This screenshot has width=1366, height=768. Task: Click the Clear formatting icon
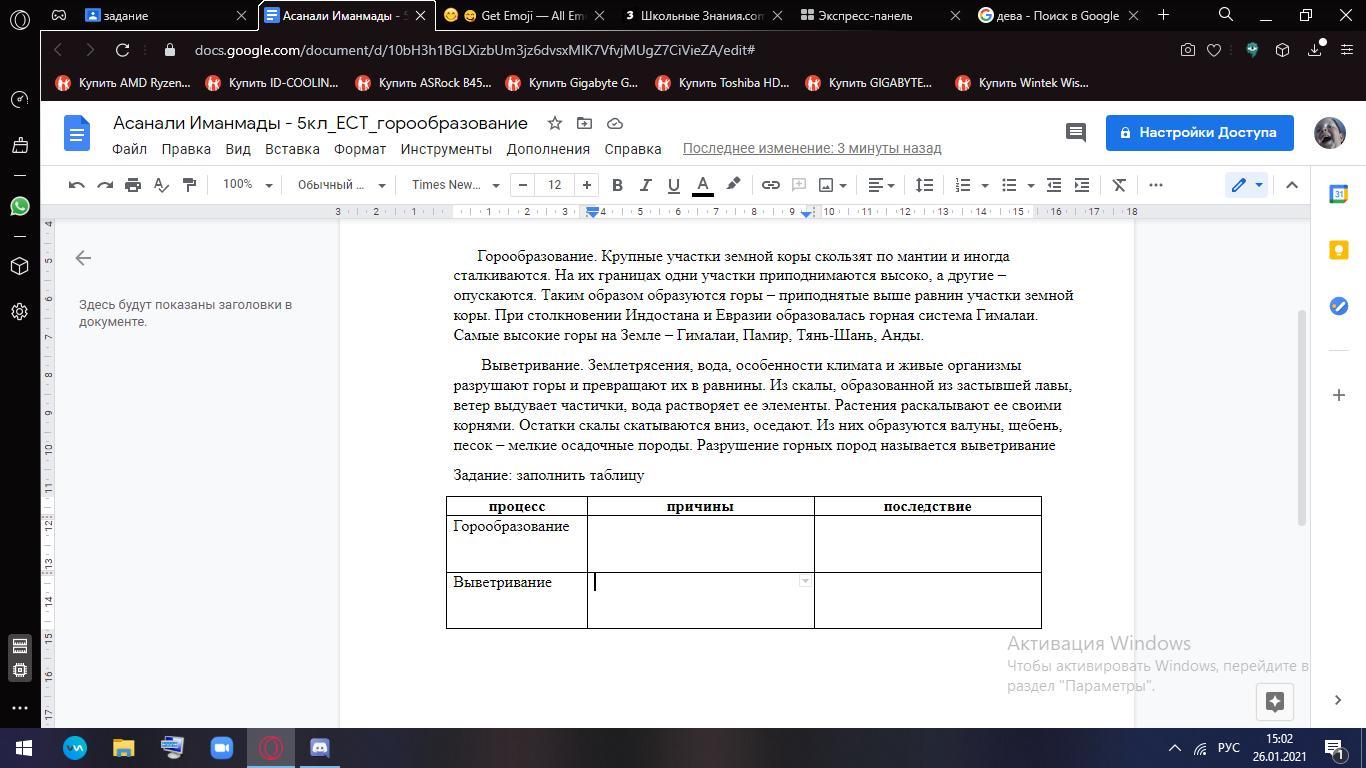click(1119, 185)
